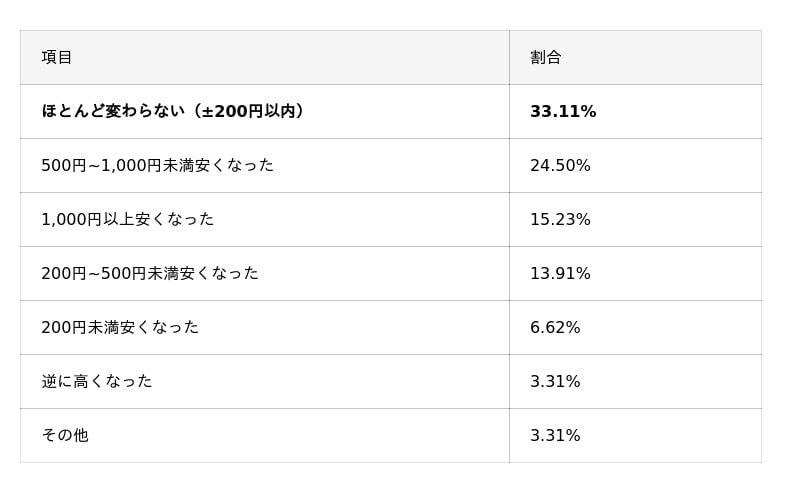
Task: Select the 逆に高くなった row
Action: point(97,382)
